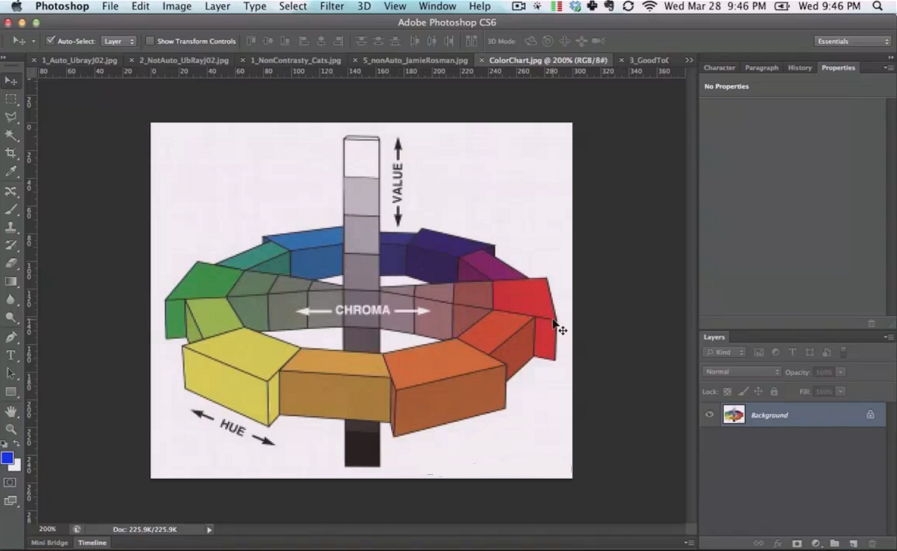This screenshot has height=551, width=897.
Task: Uncheck the Auto-Select checkbox
Action: pos(50,41)
